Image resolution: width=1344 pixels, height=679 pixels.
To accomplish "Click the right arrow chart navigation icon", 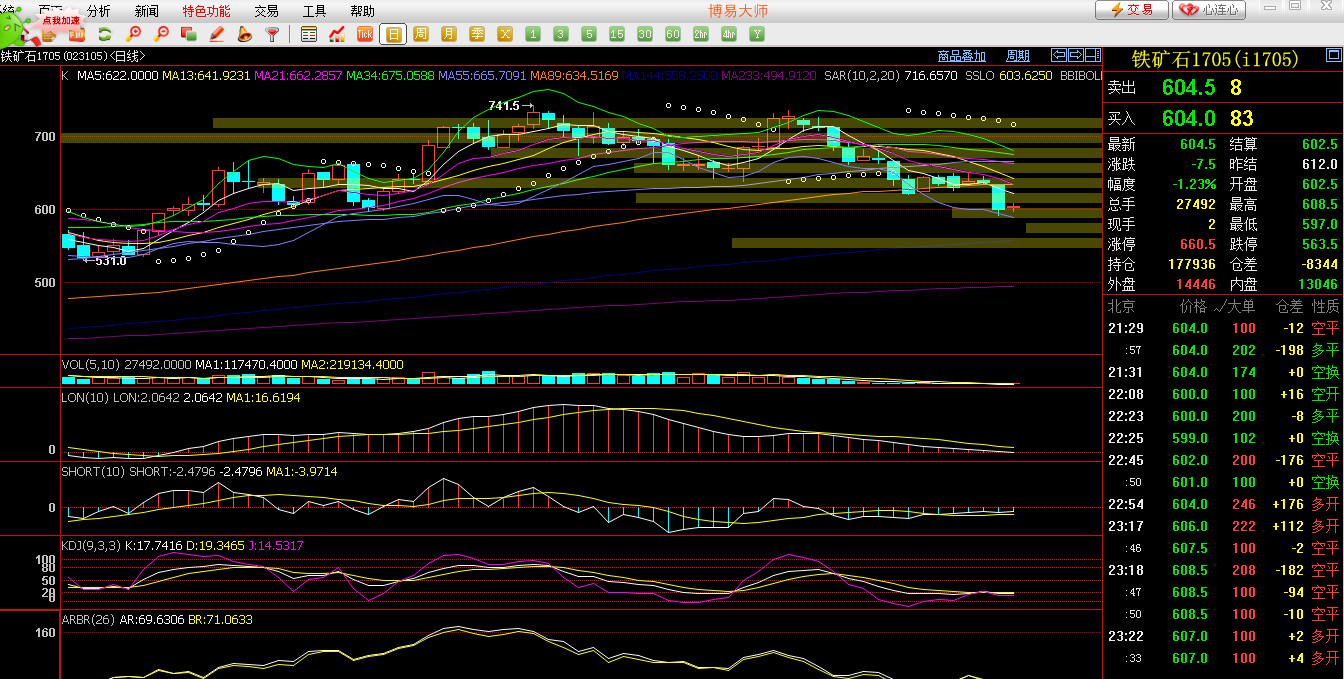I will [1074, 55].
